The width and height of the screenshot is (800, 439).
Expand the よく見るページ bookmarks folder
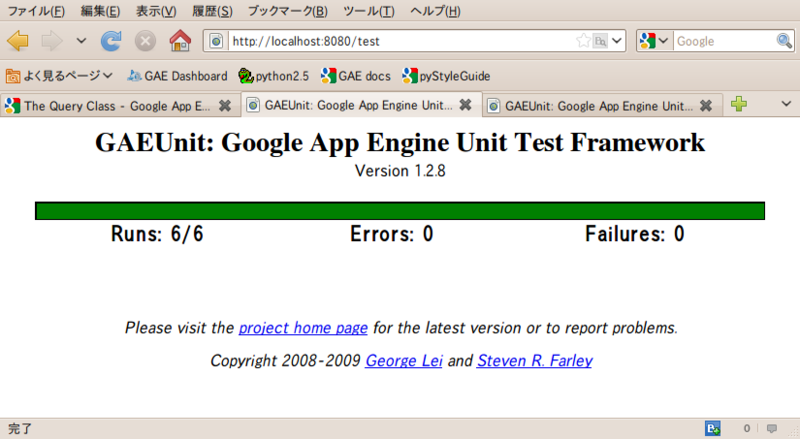pyautogui.click(x=59, y=76)
